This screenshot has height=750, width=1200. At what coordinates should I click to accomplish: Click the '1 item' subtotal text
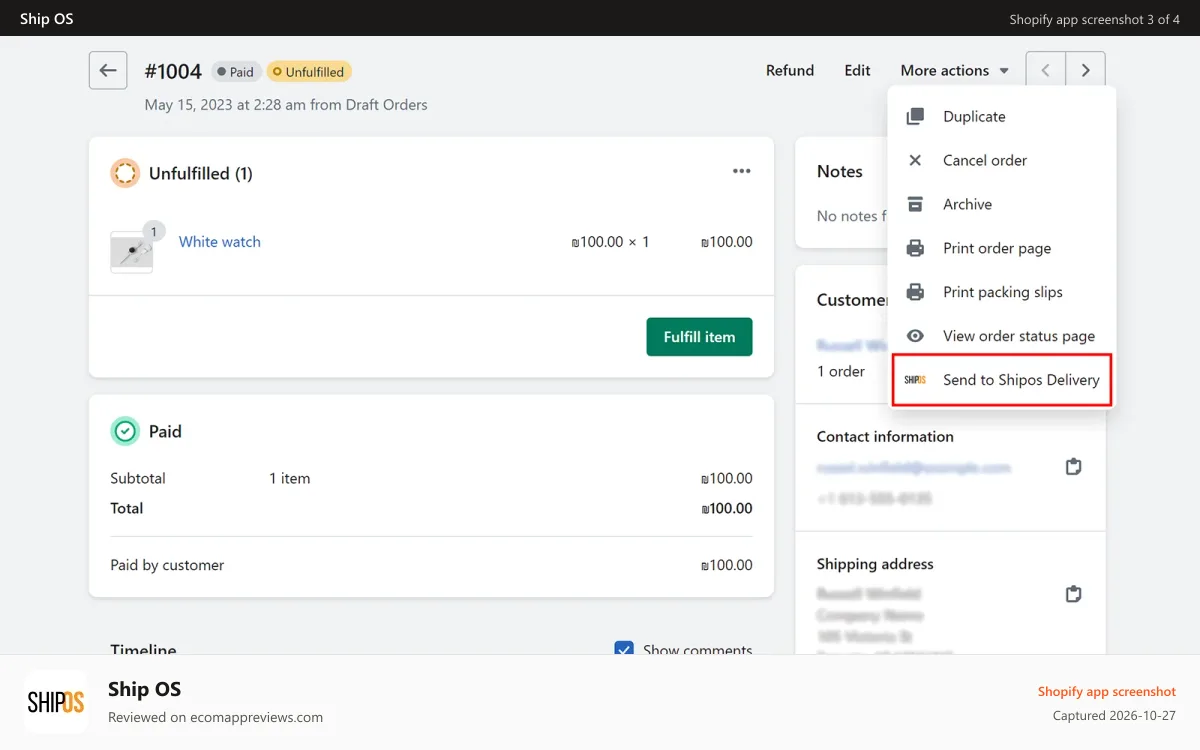[290, 479]
